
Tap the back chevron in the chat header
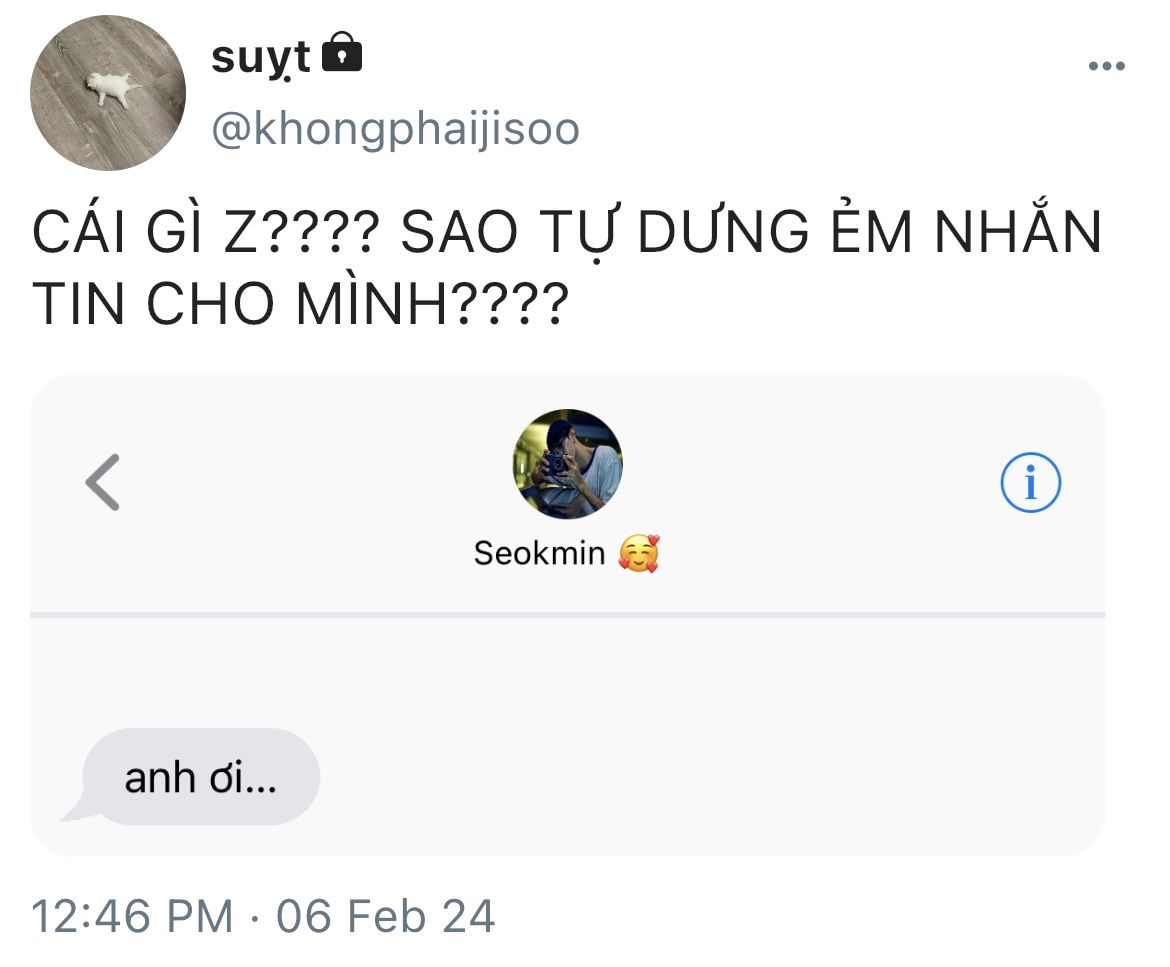click(x=103, y=482)
